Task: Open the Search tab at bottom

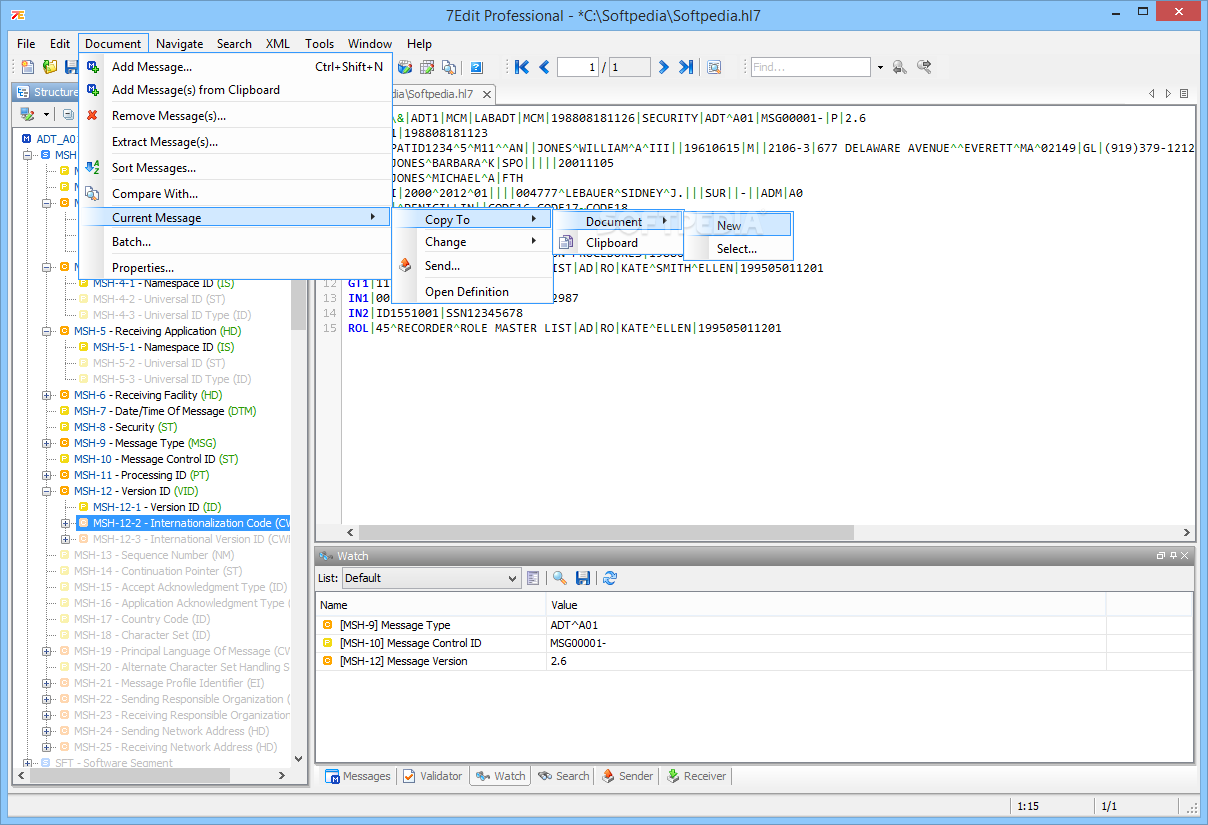Action: 563,776
